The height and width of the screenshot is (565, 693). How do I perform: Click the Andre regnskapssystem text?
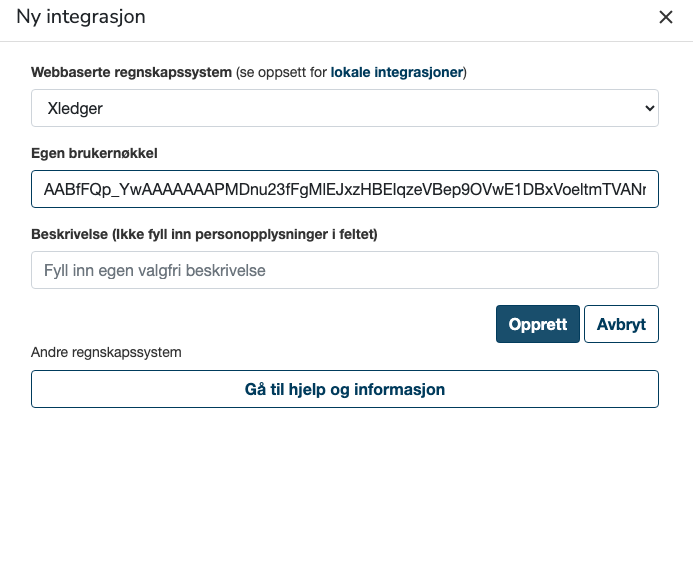tap(106, 352)
